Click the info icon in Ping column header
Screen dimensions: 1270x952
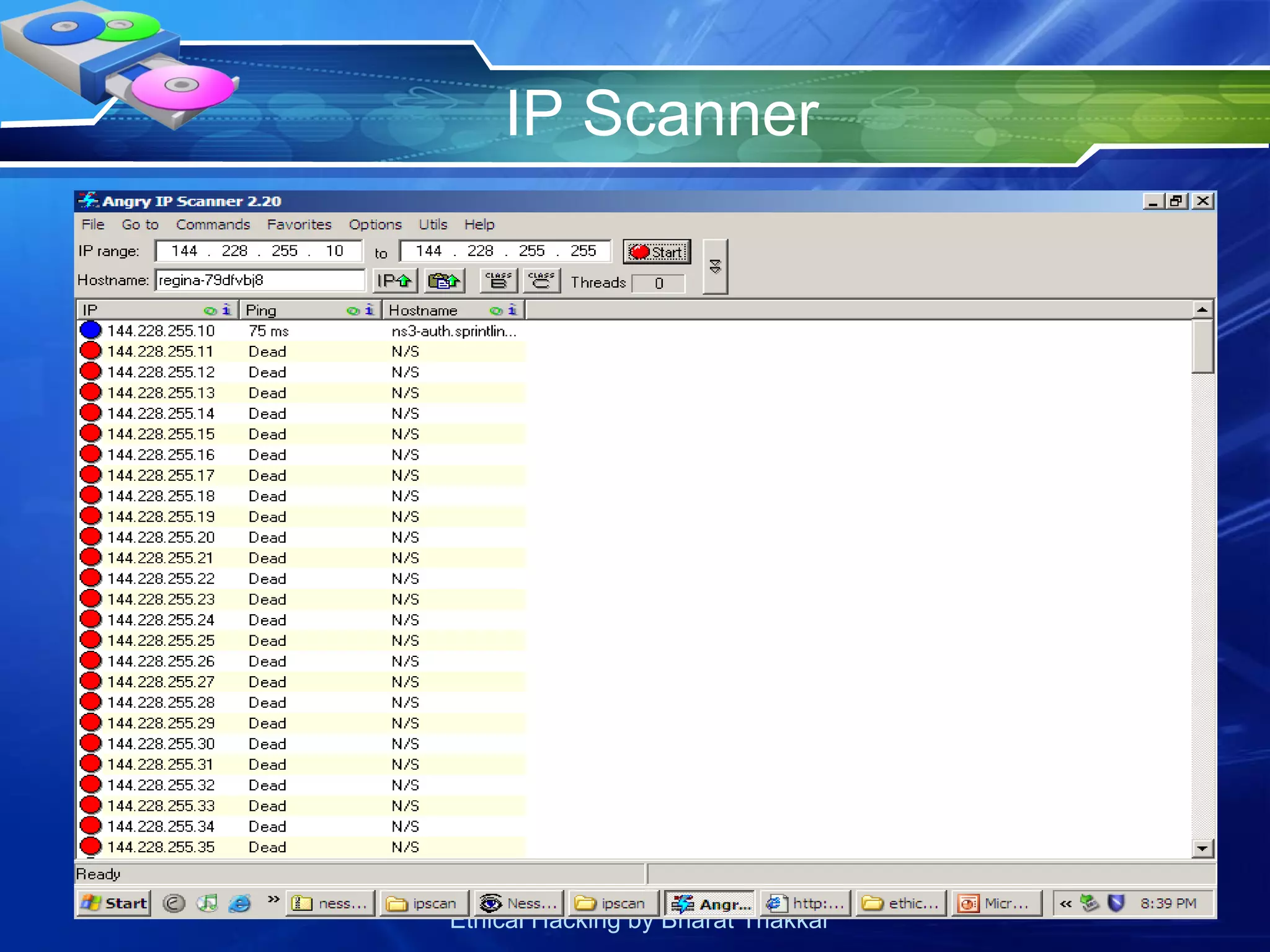370,310
